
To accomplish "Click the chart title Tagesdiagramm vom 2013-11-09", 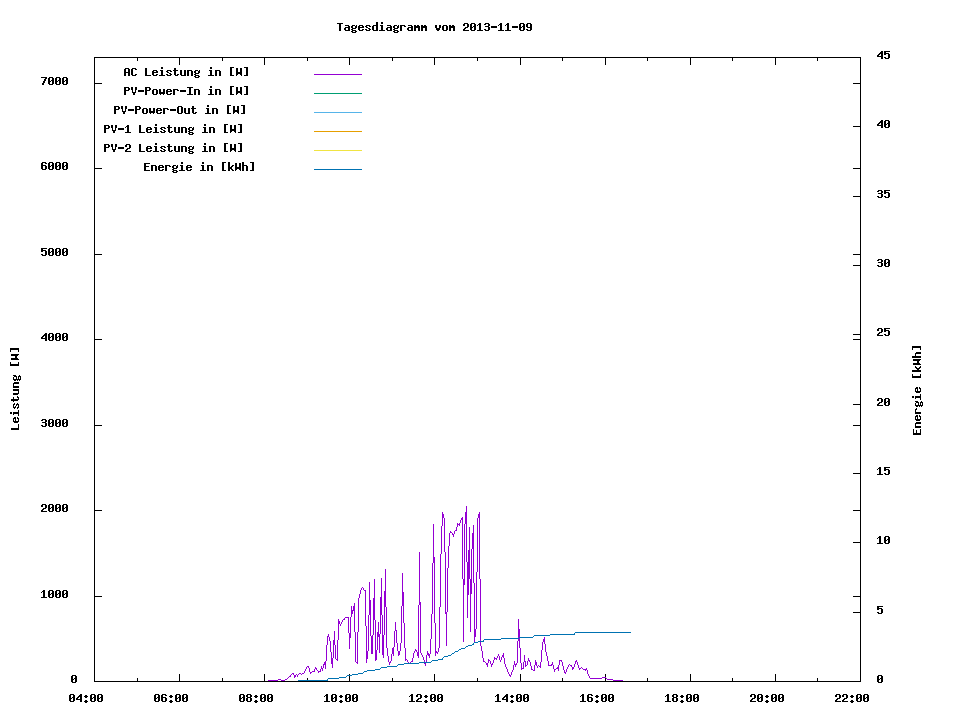I will coord(434,27).
